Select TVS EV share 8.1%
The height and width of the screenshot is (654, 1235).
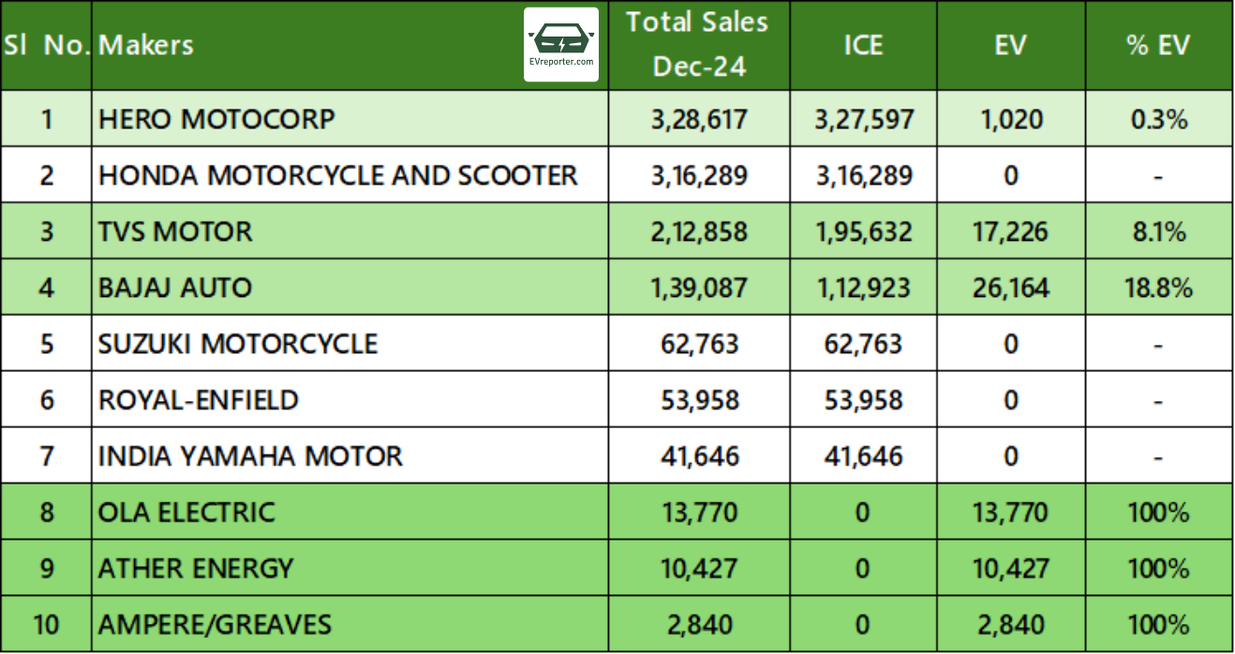tap(1158, 231)
